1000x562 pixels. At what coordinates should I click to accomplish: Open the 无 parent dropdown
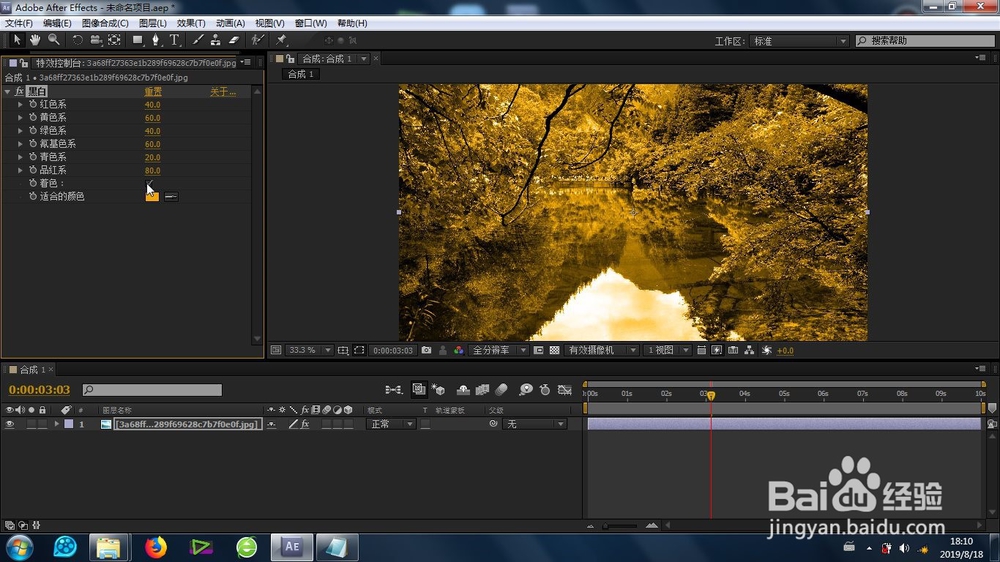534,424
